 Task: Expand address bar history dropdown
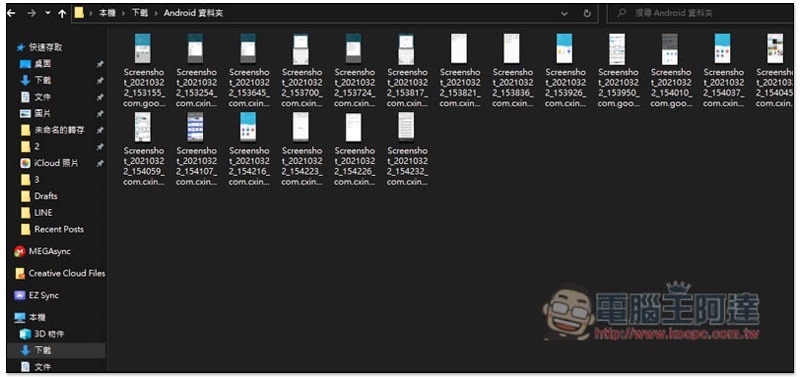564,14
